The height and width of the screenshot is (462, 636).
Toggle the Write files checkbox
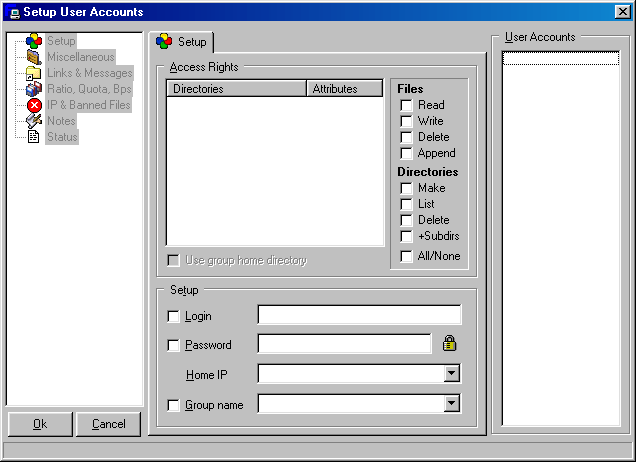(x=407, y=121)
